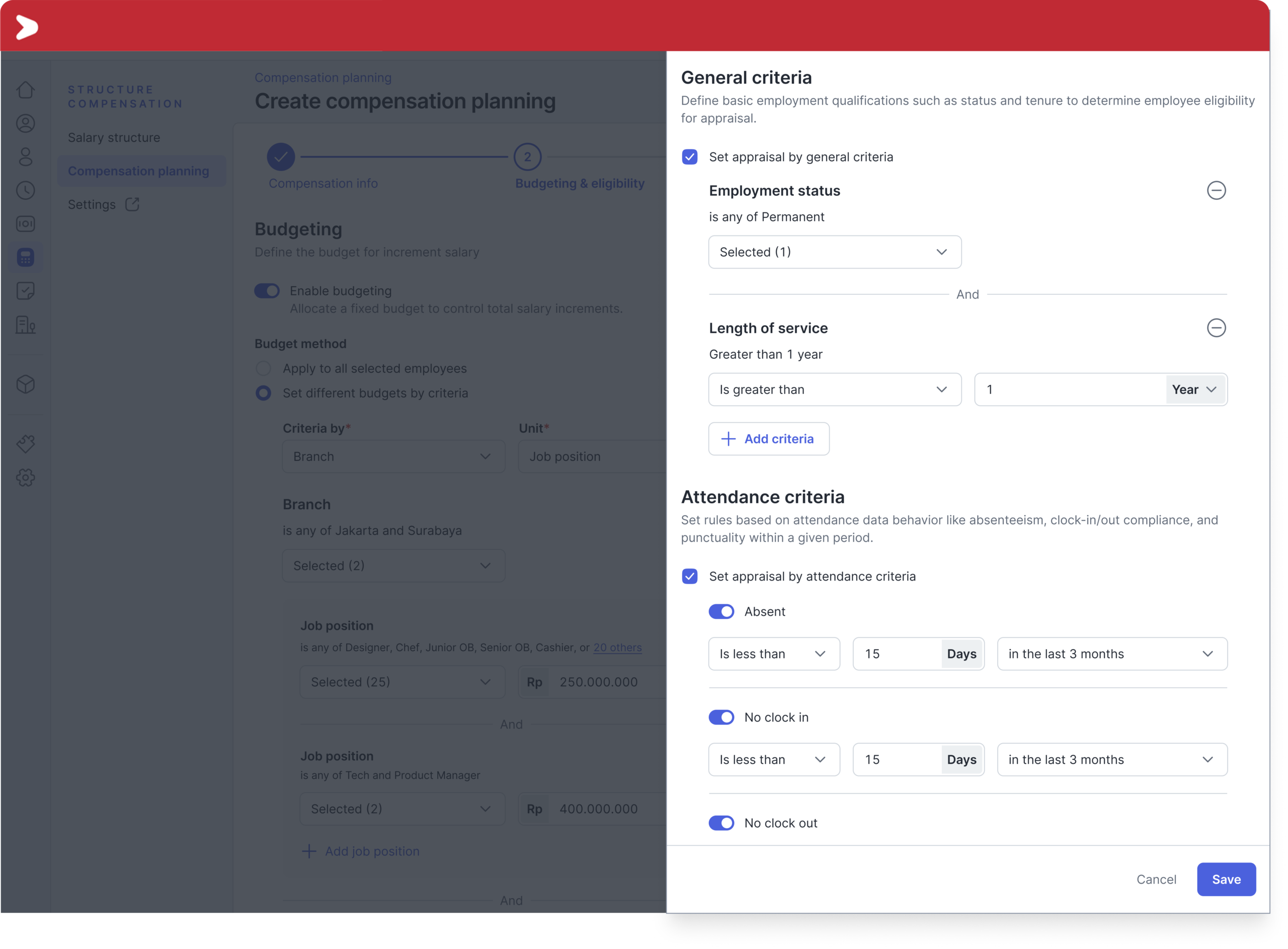
Task: Click the Add criteria button
Action: [768, 439]
